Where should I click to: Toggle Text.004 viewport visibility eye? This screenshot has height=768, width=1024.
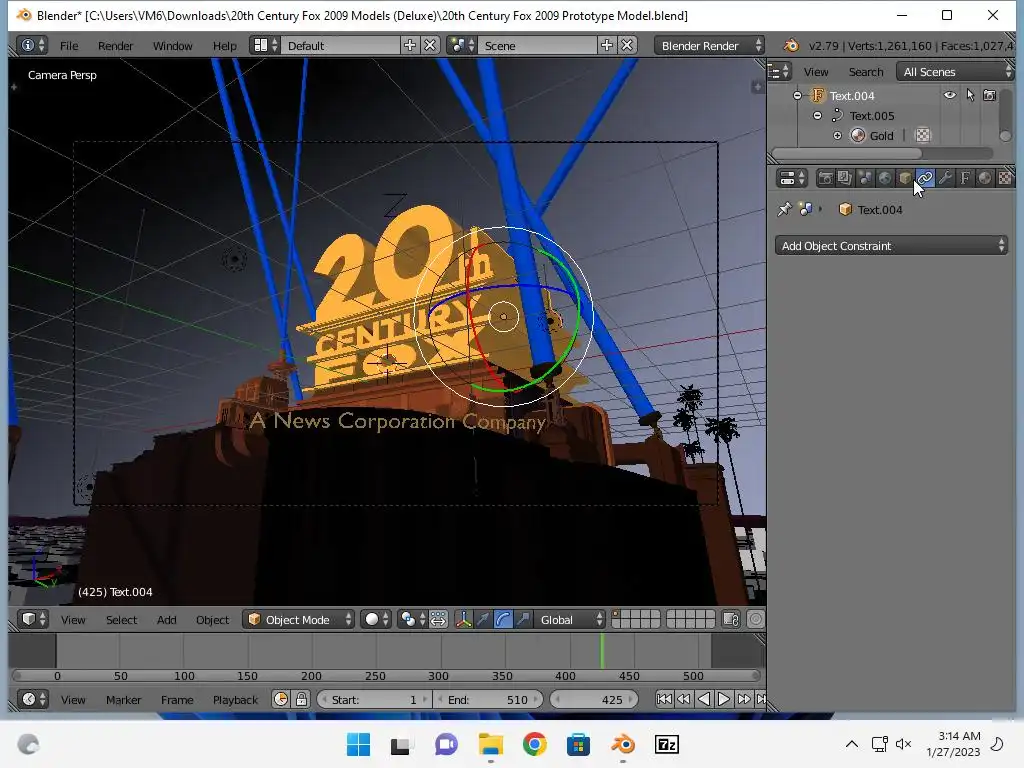click(950, 95)
